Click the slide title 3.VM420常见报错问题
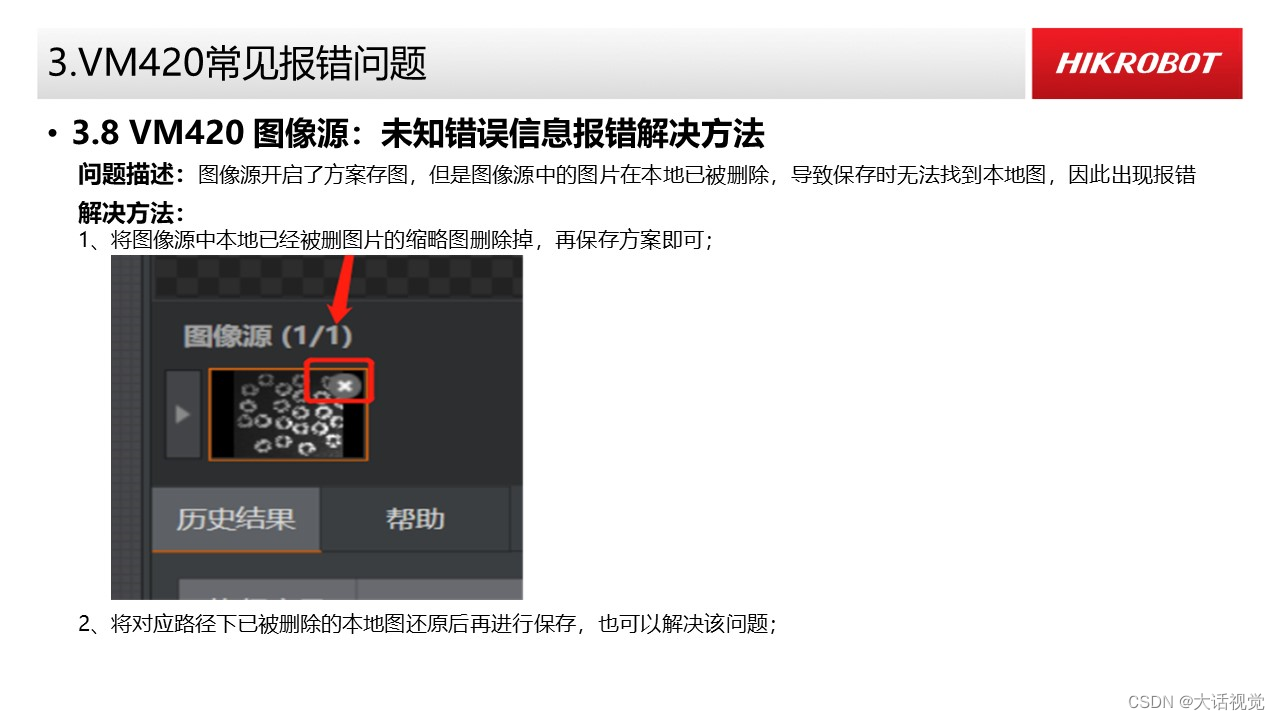 pos(238,63)
